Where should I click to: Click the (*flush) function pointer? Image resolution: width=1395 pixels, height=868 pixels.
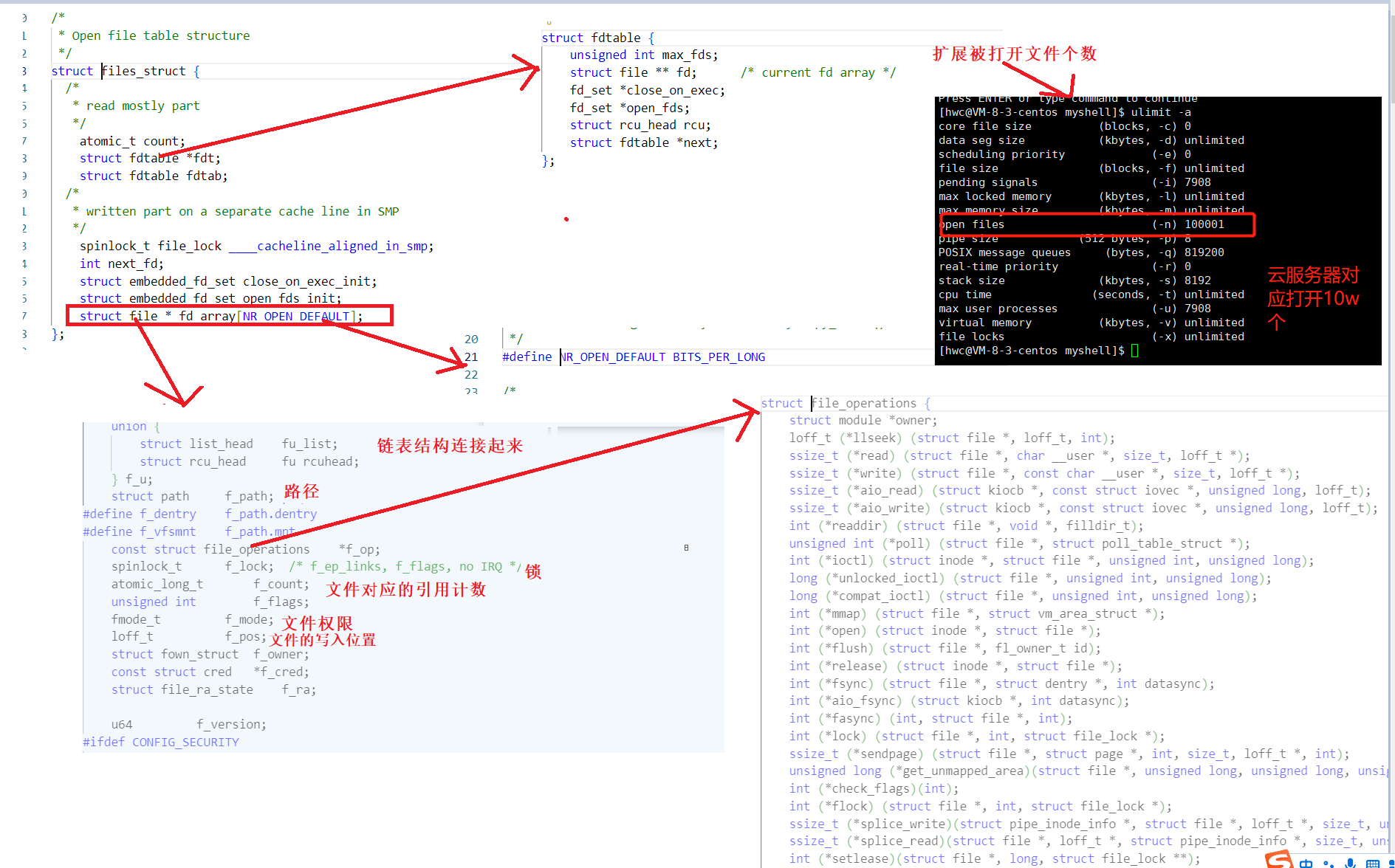coord(846,648)
